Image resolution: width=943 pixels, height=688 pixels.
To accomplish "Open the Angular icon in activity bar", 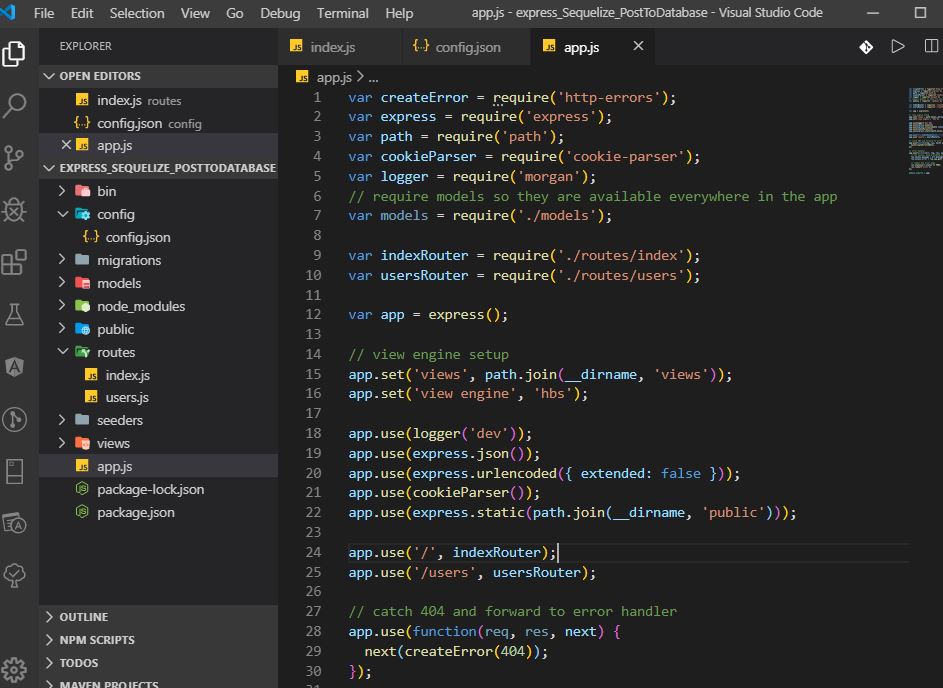I will click(x=14, y=366).
